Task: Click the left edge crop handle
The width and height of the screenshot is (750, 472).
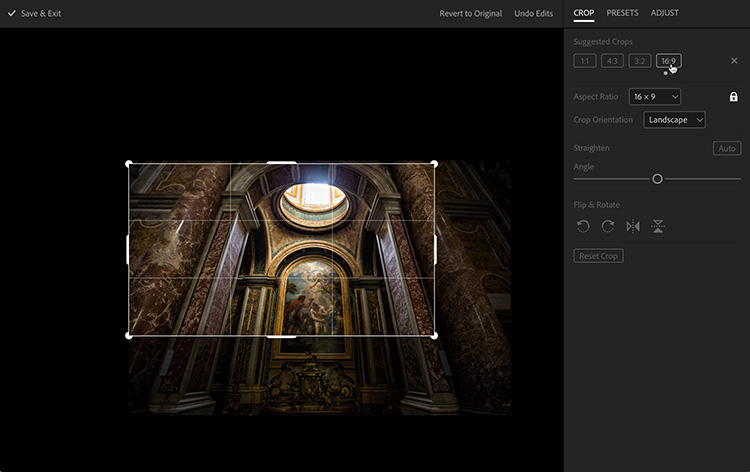Action: pyautogui.click(x=128, y=250)
